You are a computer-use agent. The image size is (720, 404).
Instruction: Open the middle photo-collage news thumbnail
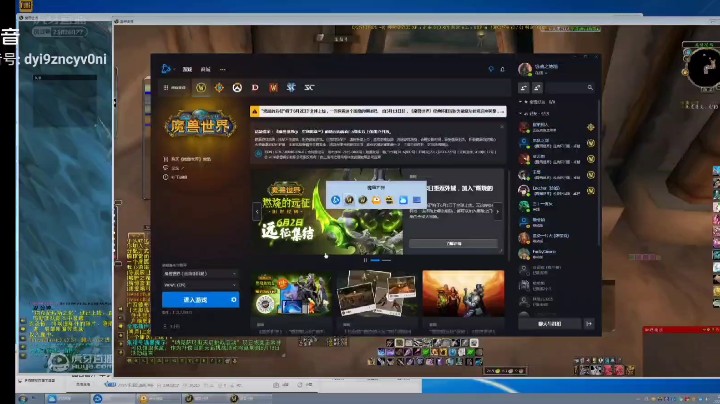[x=377, y=294]
